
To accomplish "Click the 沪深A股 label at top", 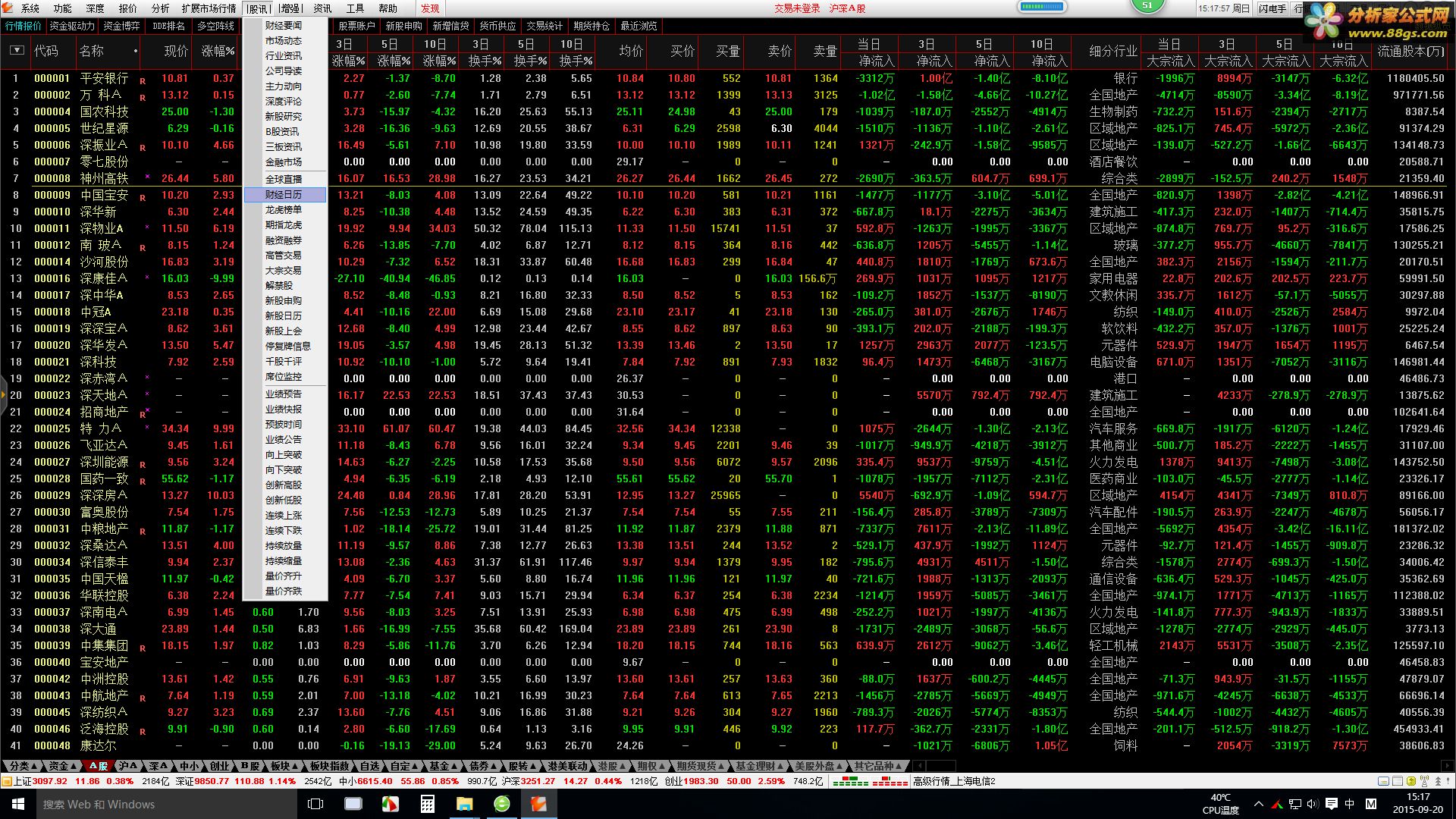I will tap(847, 8).
